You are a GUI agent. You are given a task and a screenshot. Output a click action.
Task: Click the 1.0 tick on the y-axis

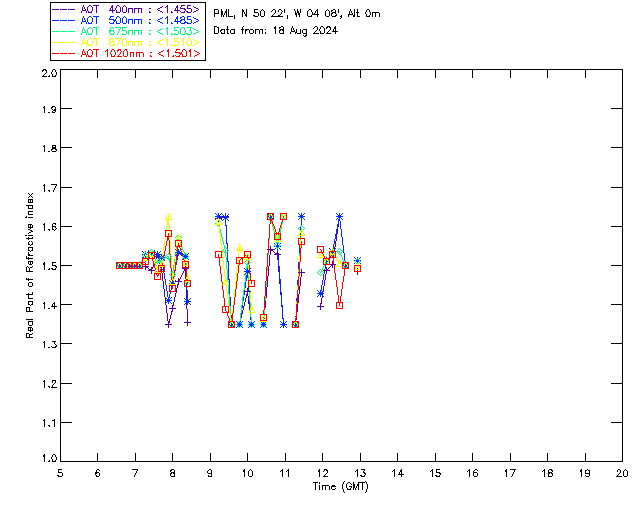tap(49, 458)
